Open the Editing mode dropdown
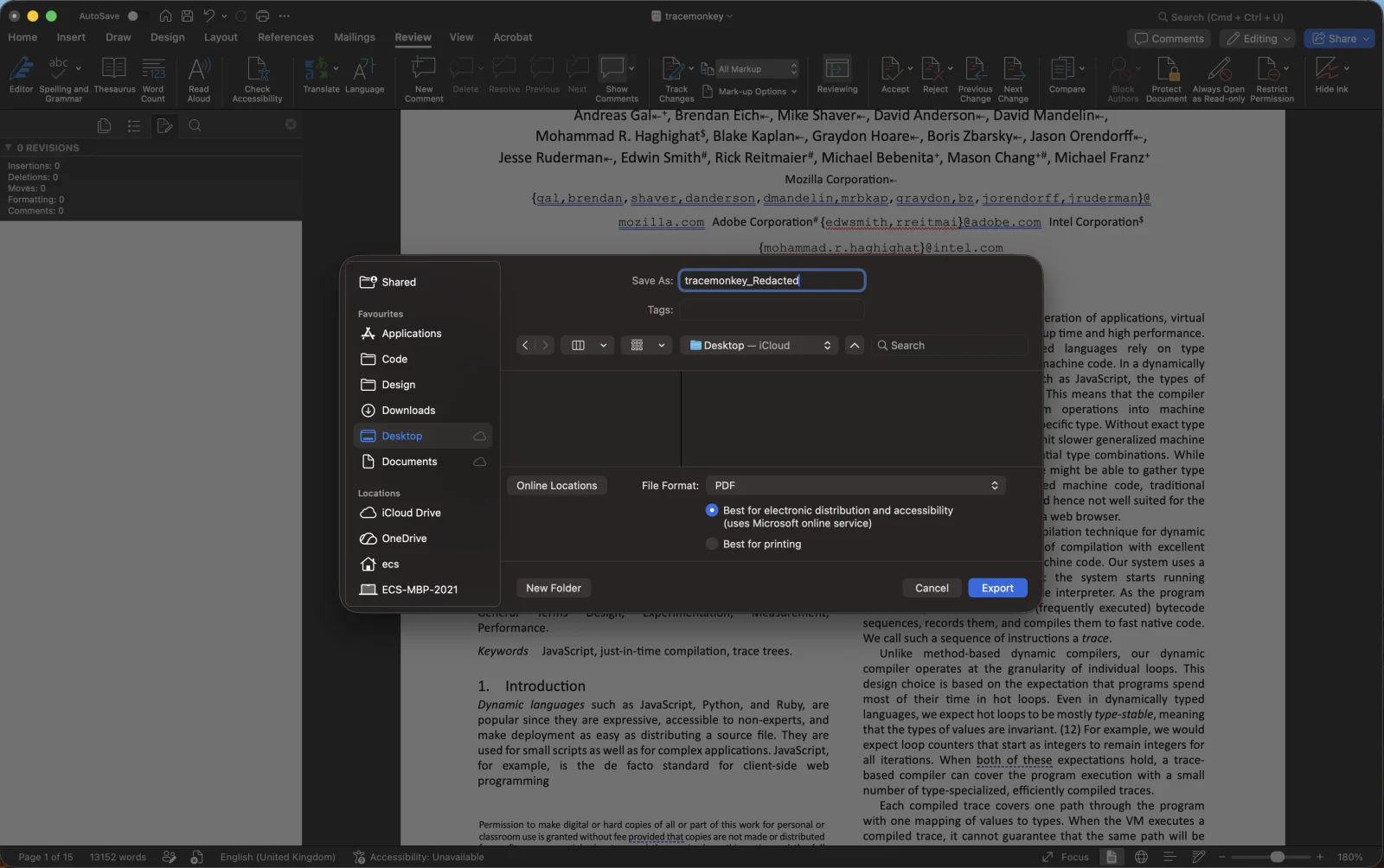The image size is (1384, 868). [1257, 38]
